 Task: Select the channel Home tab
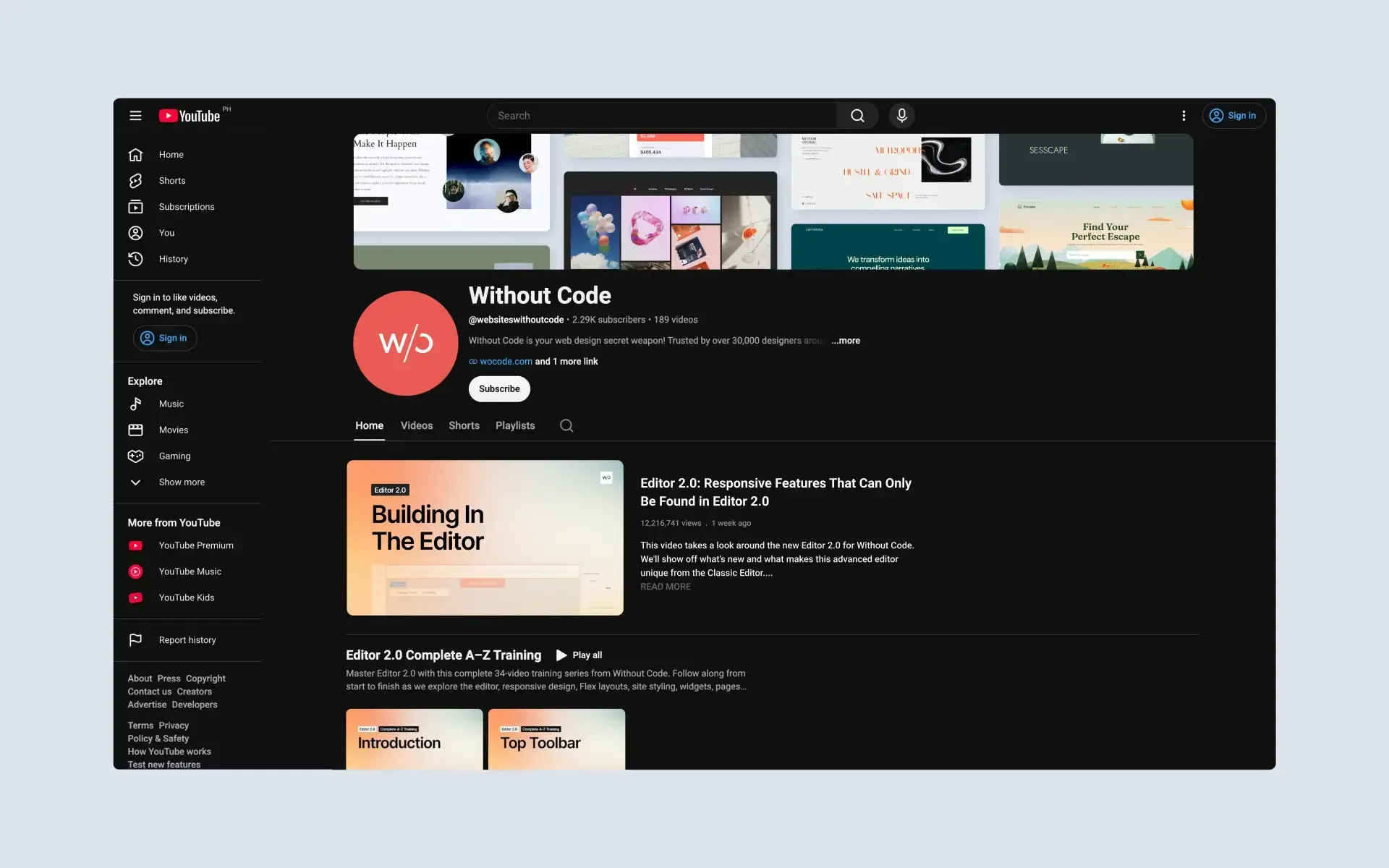tap(369, 425)
